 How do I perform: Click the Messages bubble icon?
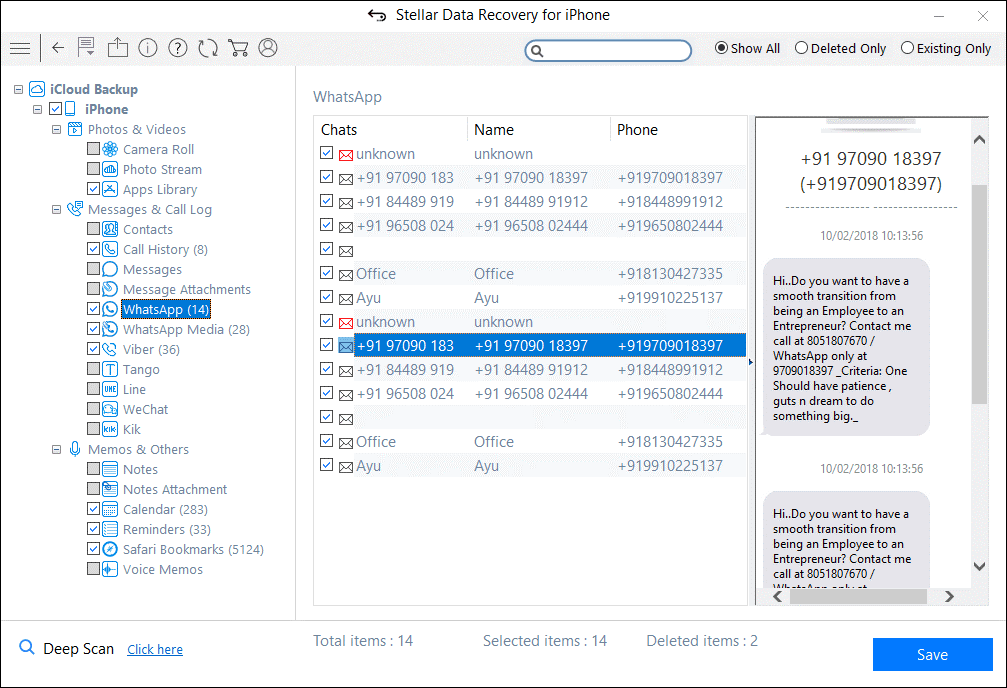click(110, 269)
